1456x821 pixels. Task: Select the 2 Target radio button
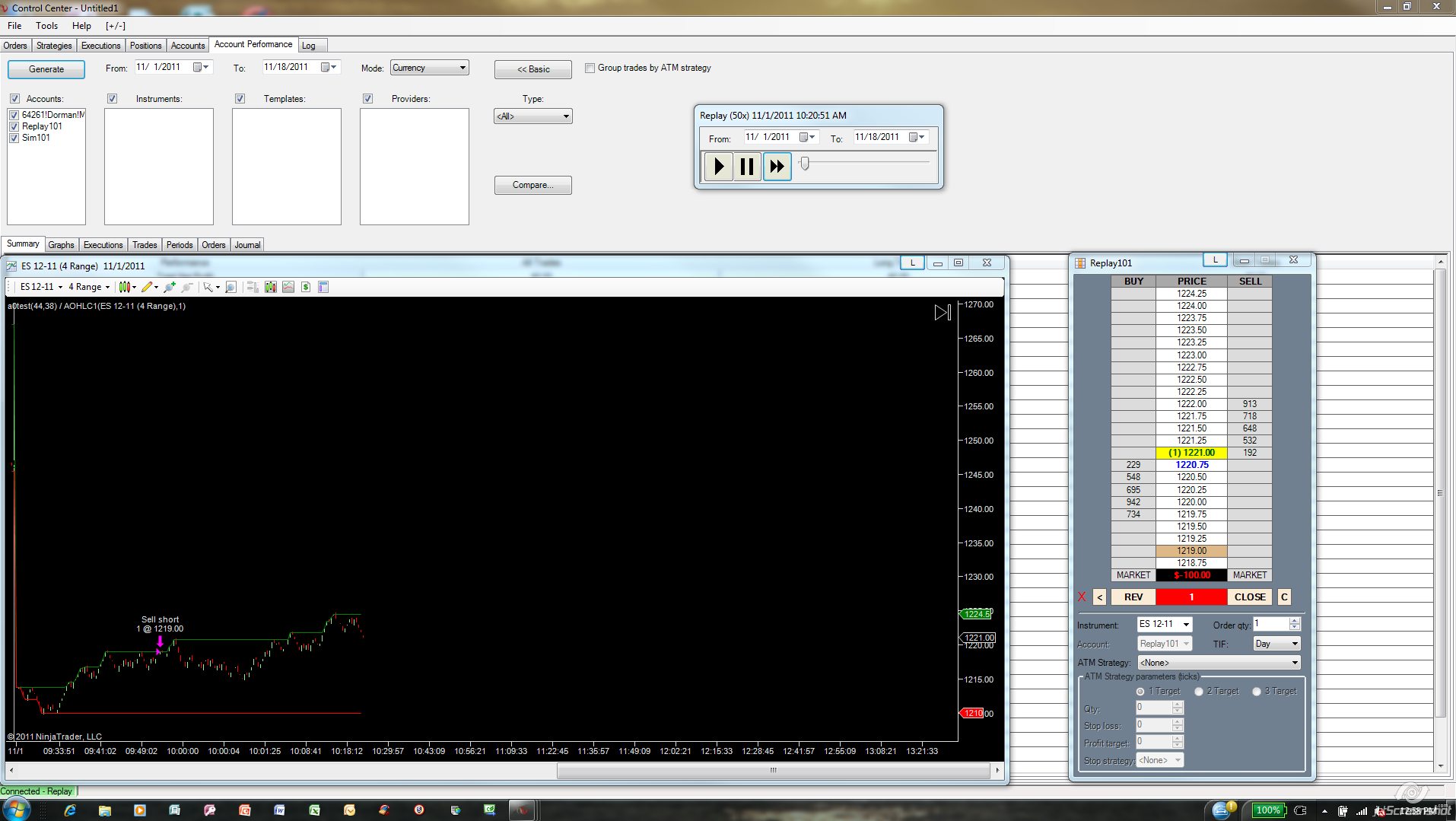[x=1199, y=692]
